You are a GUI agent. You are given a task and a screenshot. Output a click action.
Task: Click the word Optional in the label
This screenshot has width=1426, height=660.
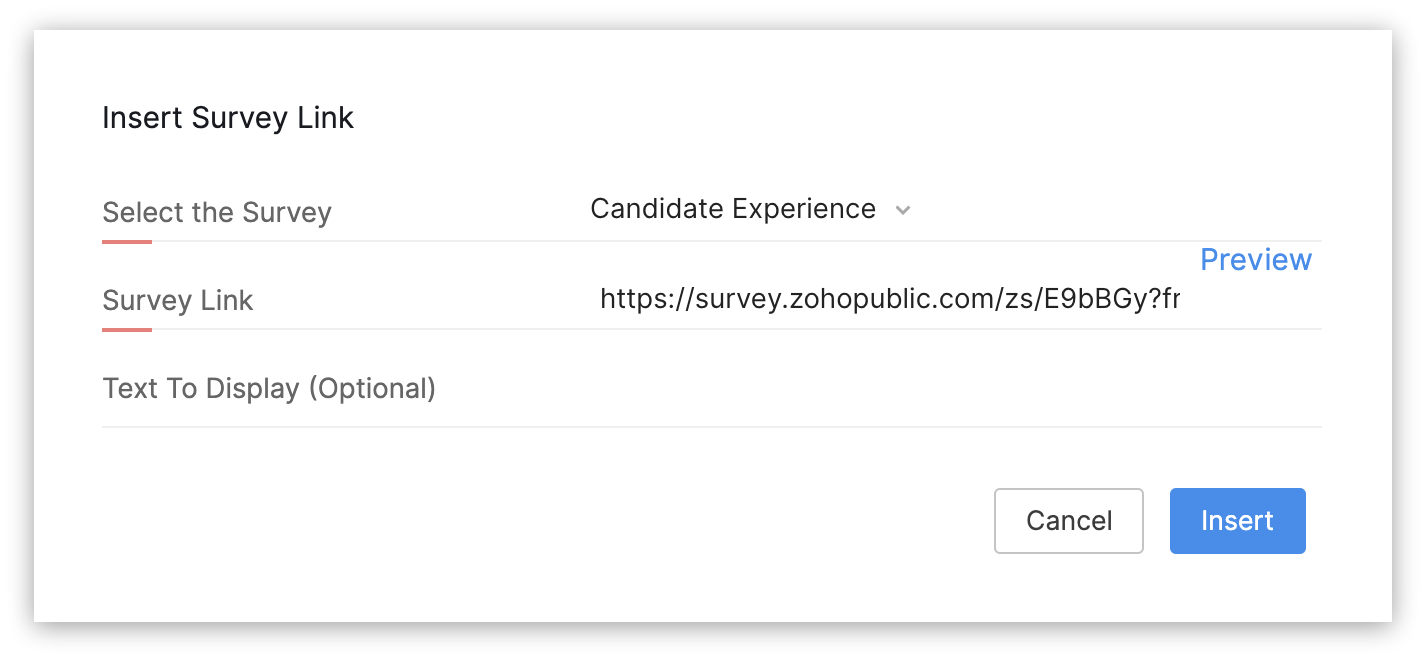pos(371,388)
